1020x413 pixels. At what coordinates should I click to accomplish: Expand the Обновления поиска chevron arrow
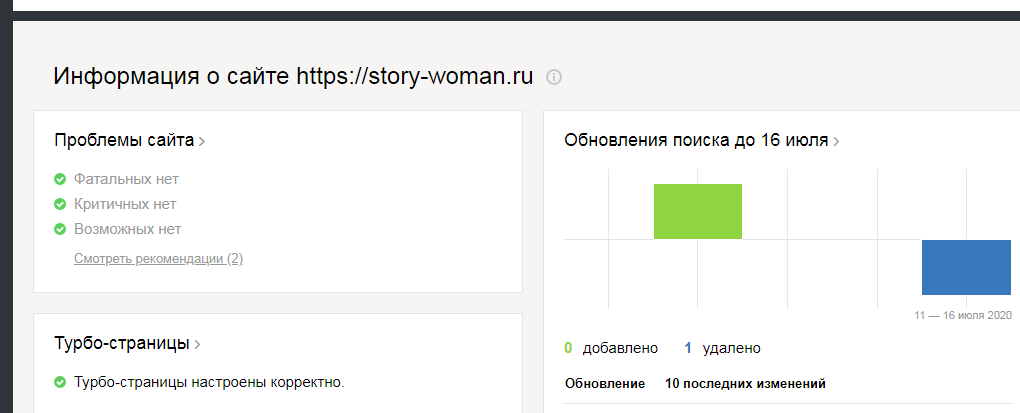[836, 141]
